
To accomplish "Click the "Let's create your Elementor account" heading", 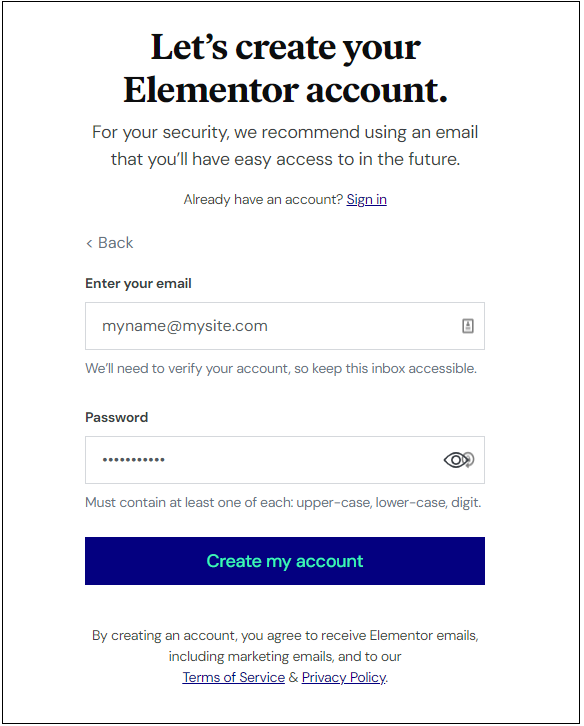I will (285, 68).
